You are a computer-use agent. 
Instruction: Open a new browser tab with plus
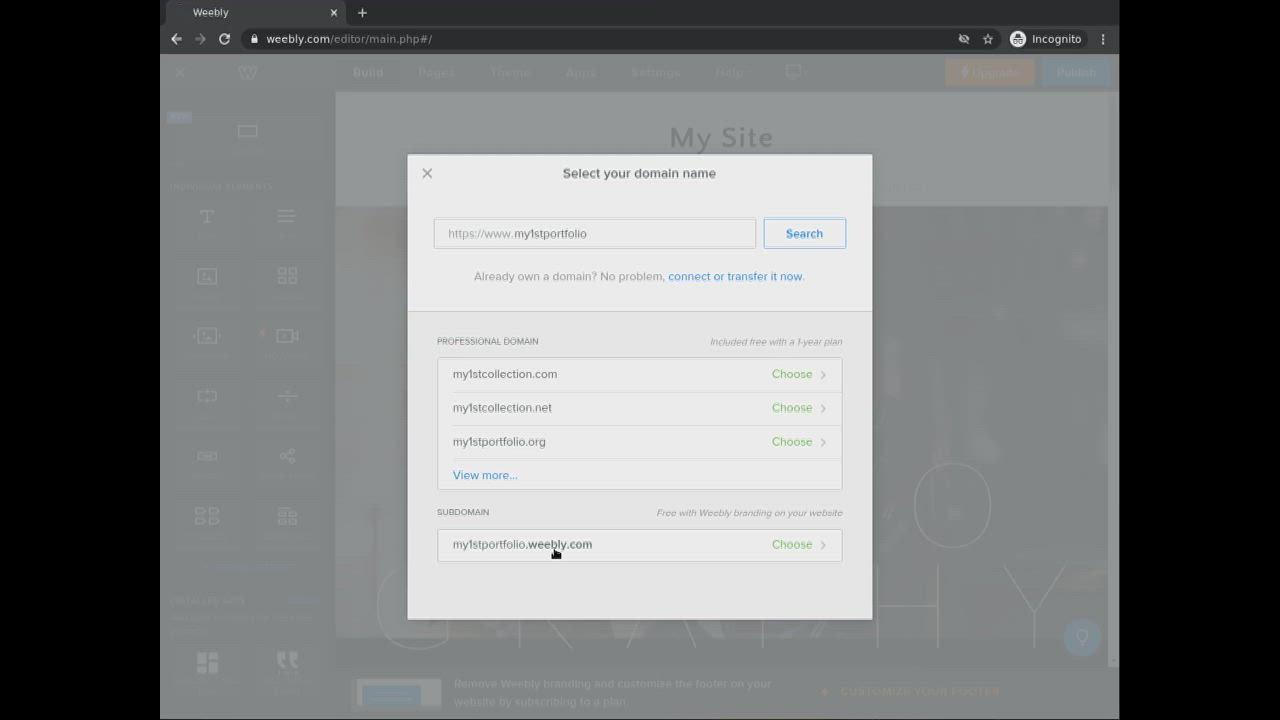point(362,12)
